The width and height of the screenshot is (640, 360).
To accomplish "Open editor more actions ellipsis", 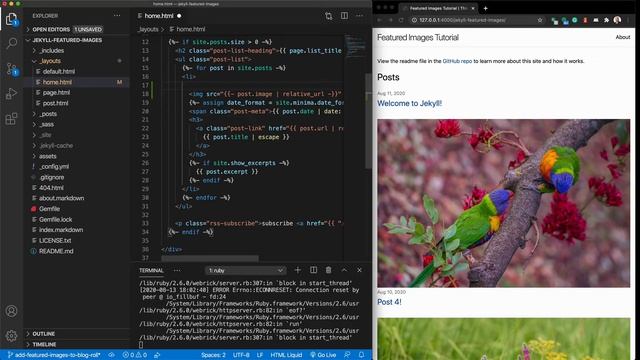I will [x=360, y=16].
